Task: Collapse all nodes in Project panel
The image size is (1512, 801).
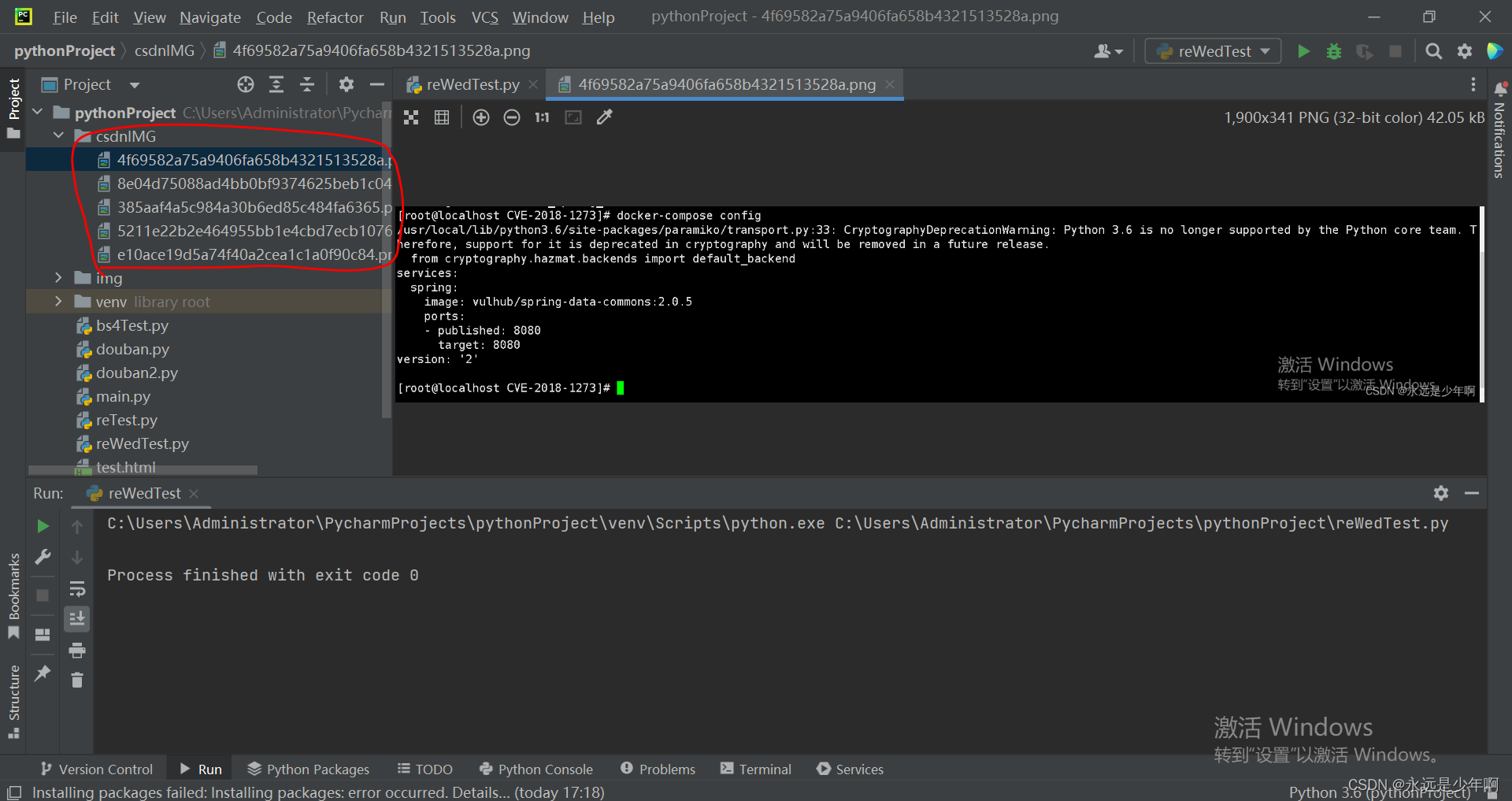Action: (307, 84)
